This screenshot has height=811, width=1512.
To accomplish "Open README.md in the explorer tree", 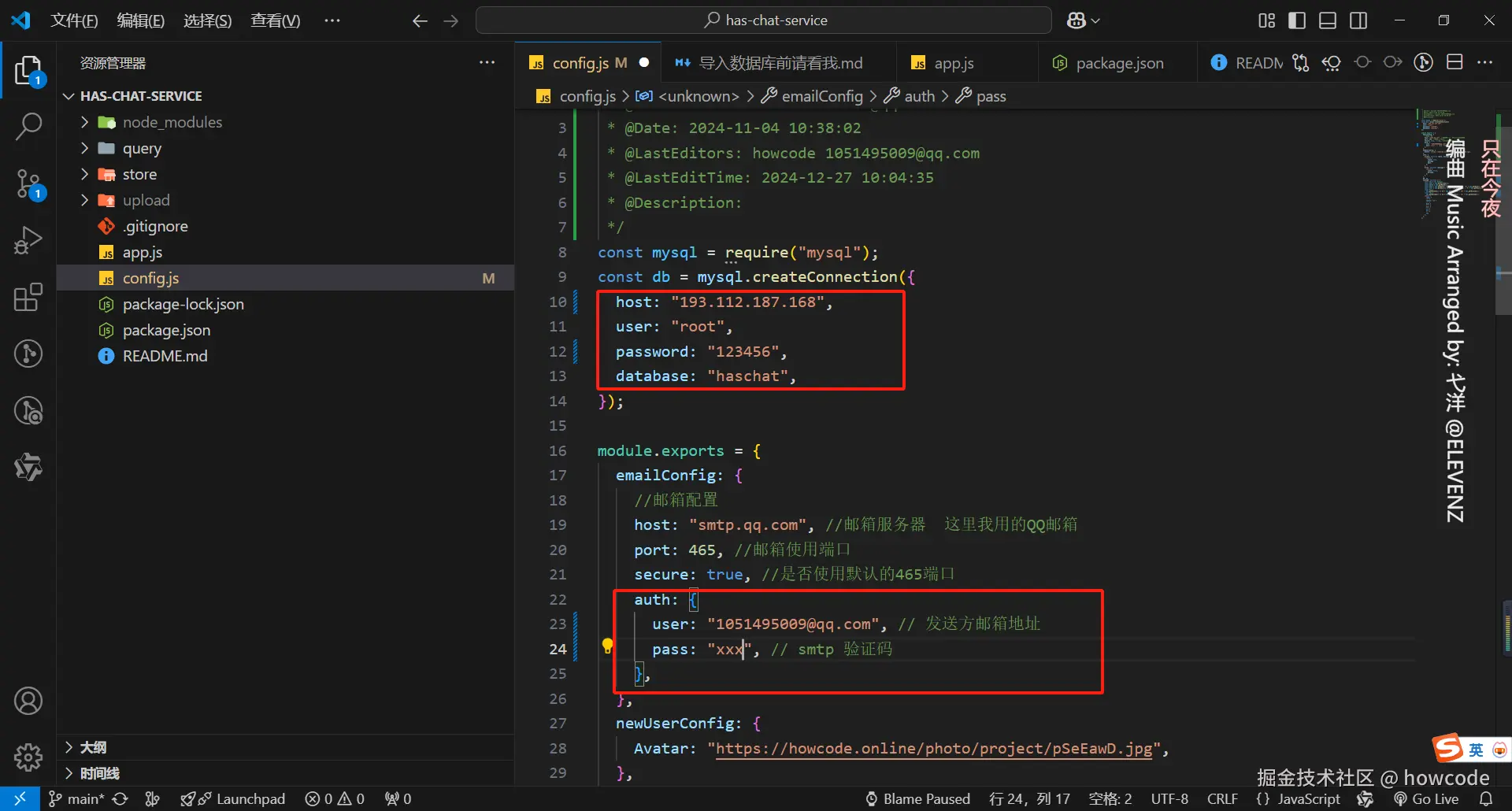I will click(x=285, y=356).
